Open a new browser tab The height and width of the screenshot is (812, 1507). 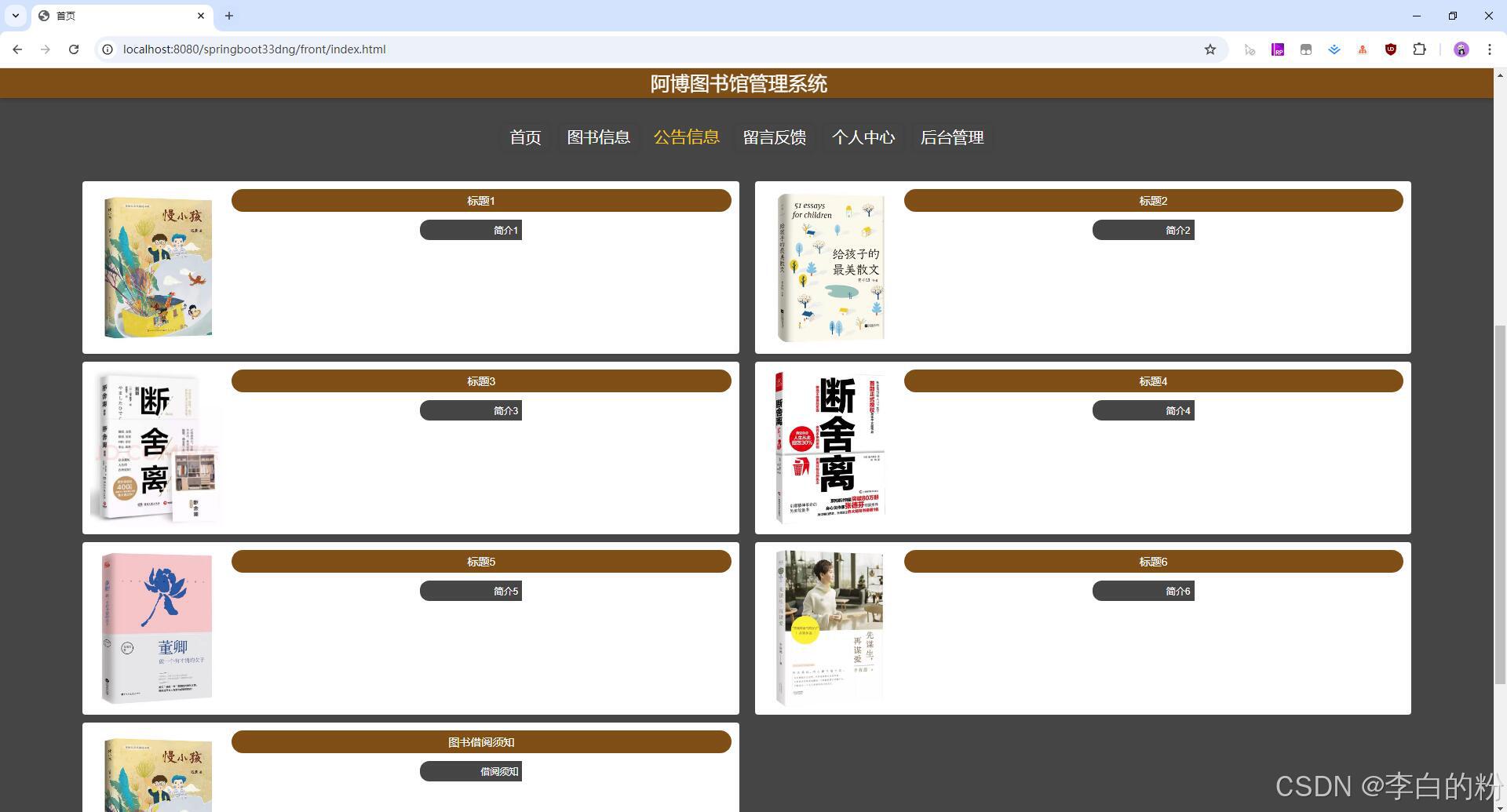[x=229, y=16]
